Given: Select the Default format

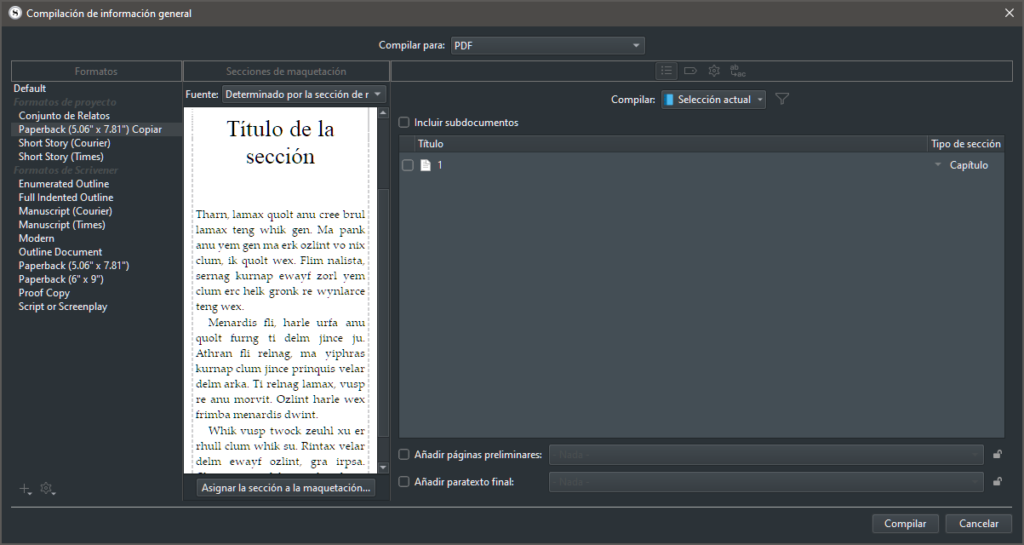Looking at the screenshot, I should (30, 88).
